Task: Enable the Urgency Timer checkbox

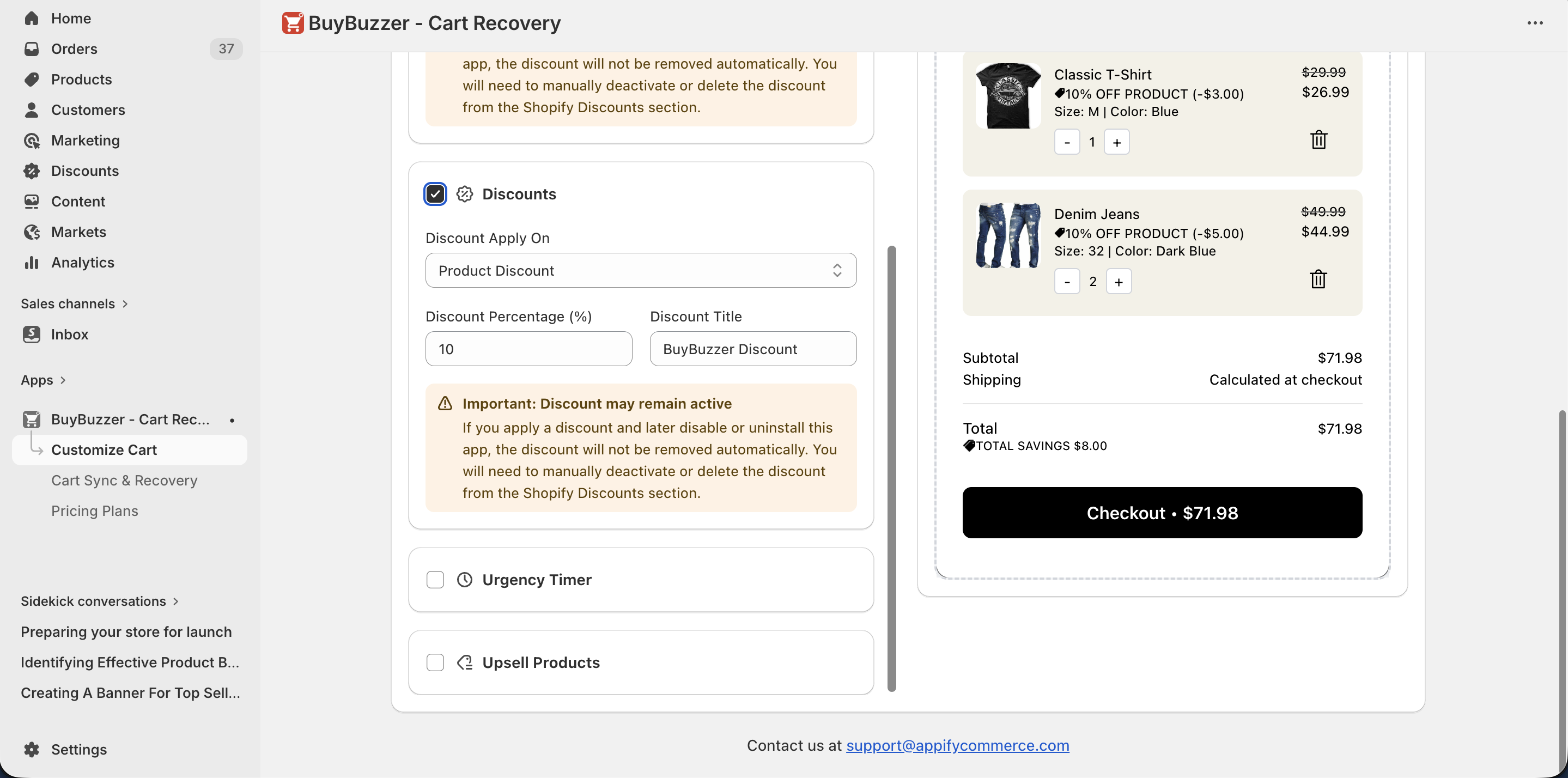Action: (435, 580)
